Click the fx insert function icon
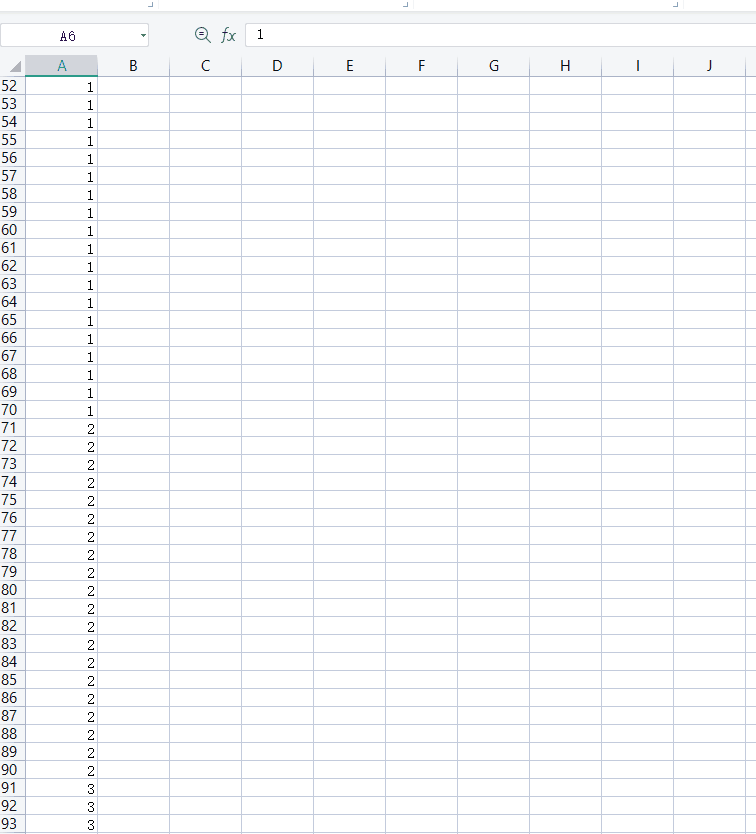This screenshot has height=834, width=756. click(228, 36)
